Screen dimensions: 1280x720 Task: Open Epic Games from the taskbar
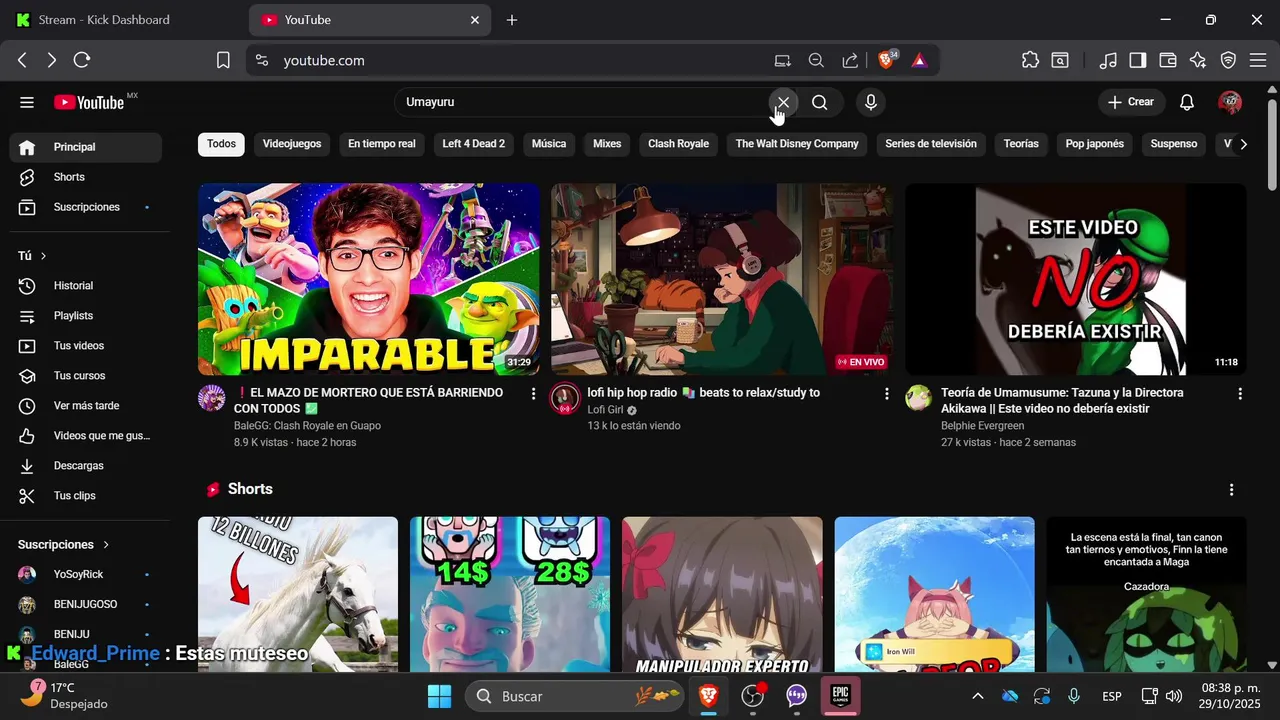(840, 696)
